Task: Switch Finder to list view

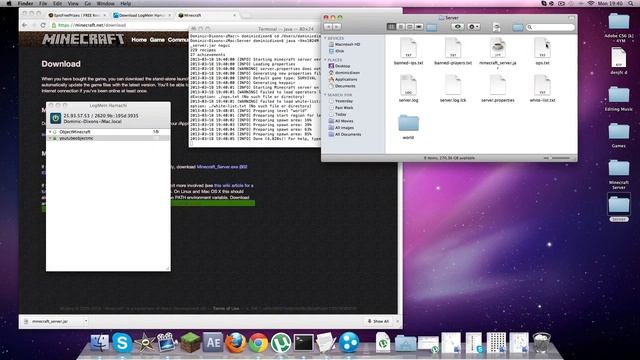Action: click(400, 27)
